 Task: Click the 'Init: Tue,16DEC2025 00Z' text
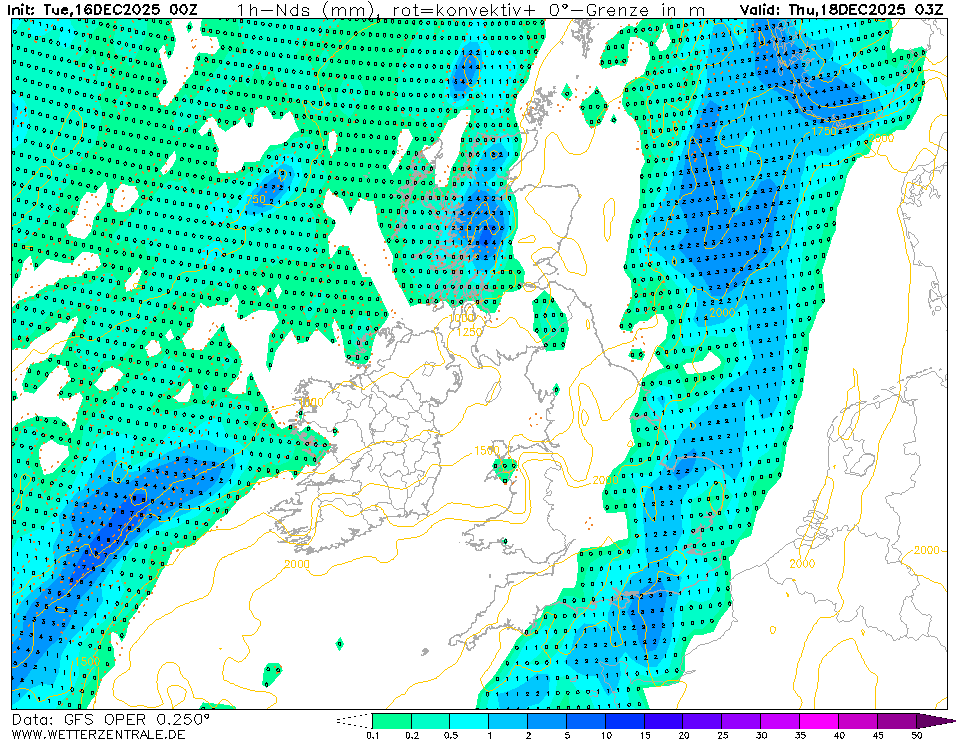pos(102,10)
